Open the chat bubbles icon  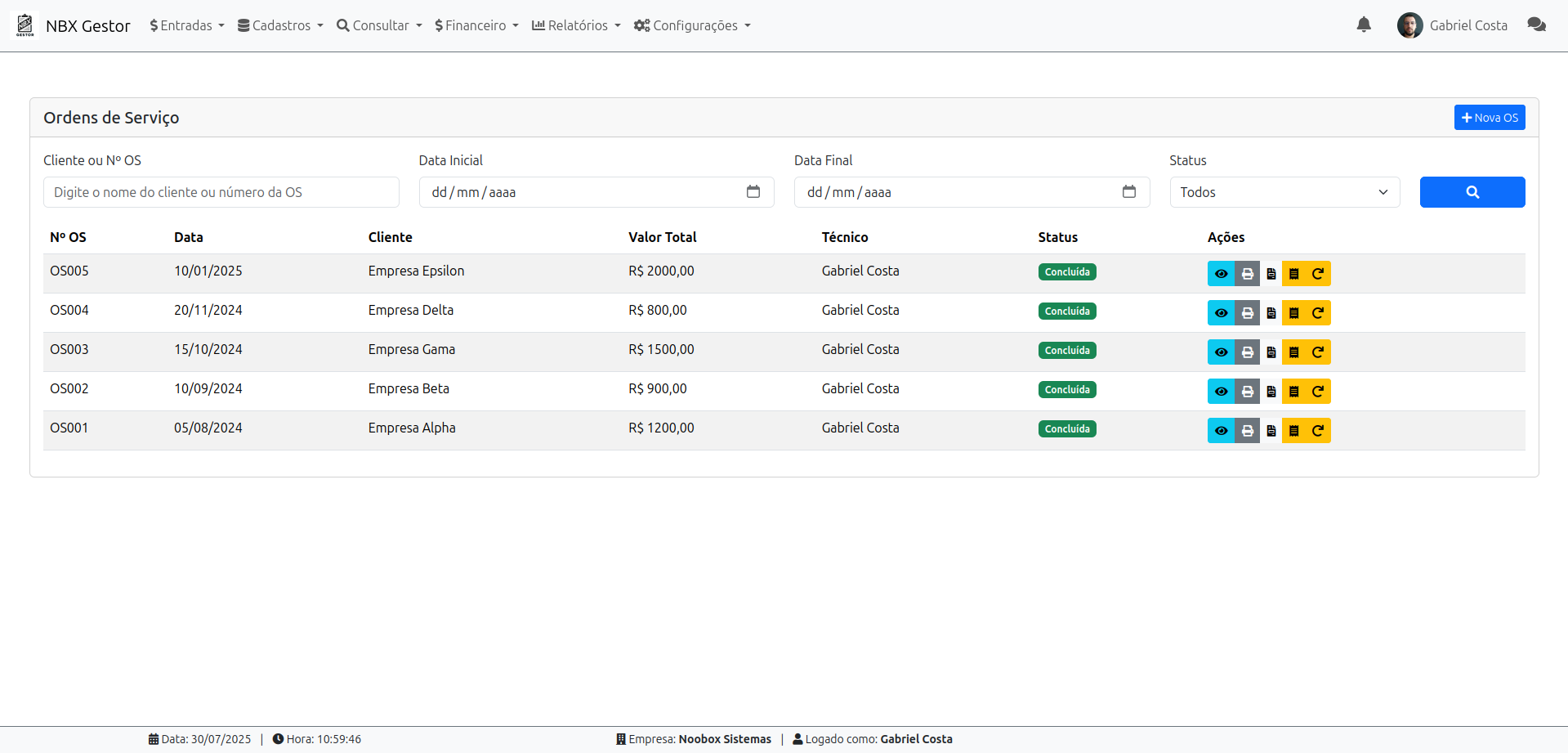coord(1536,25)
